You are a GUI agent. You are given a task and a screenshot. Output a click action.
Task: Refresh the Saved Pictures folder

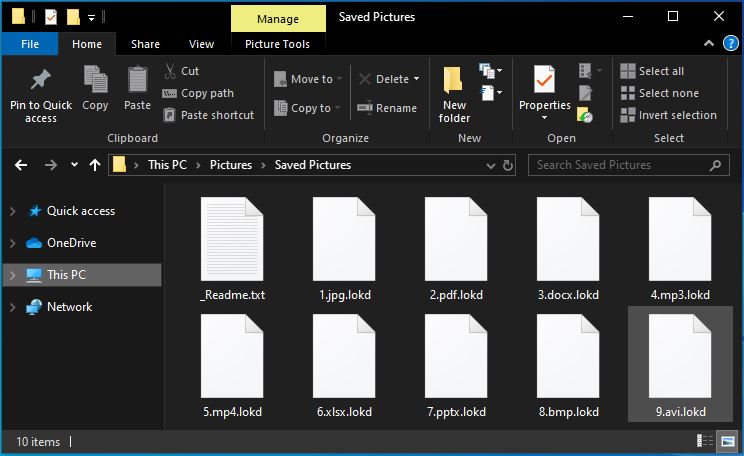508,165
